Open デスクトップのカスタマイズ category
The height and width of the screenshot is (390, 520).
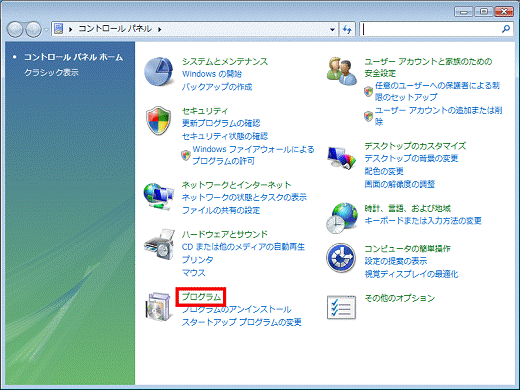click(415, 146)
